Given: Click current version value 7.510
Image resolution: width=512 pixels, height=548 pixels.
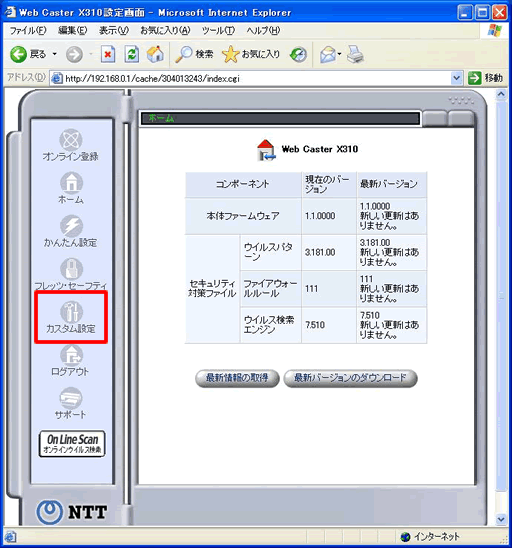Looking at the screenshot, I should click(x=315, y=325).
